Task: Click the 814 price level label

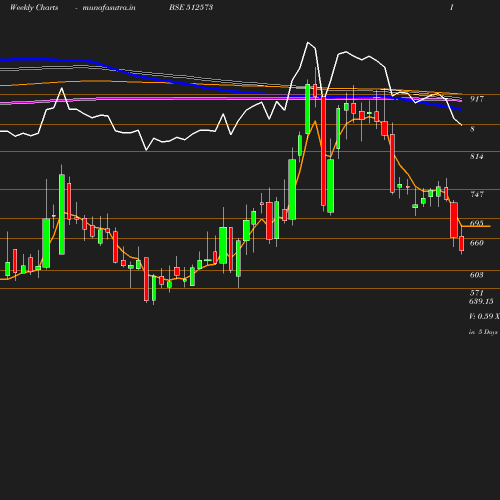Action: click(x=477, y=156)
